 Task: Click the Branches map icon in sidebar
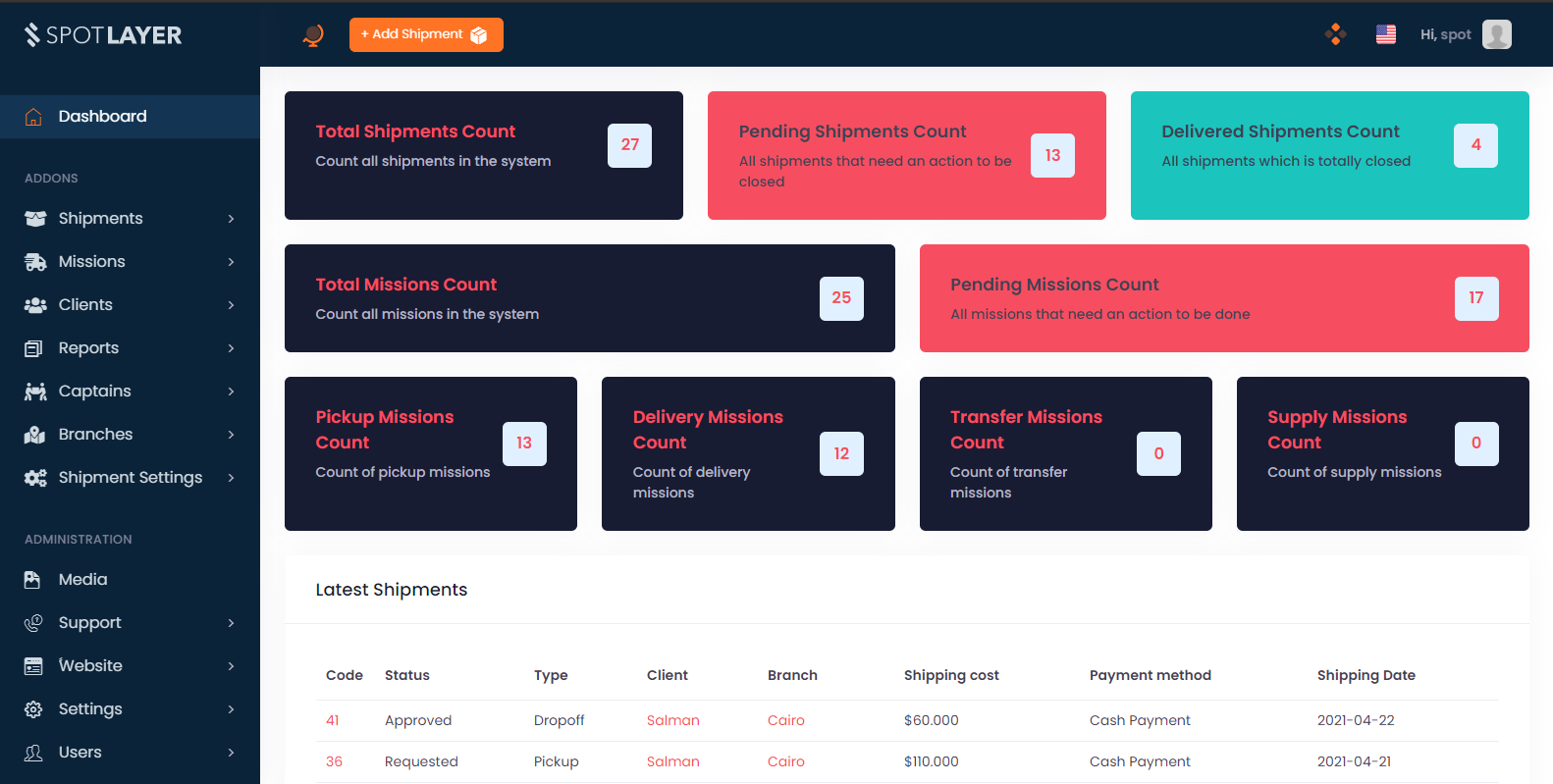click(x=35, y=435)
